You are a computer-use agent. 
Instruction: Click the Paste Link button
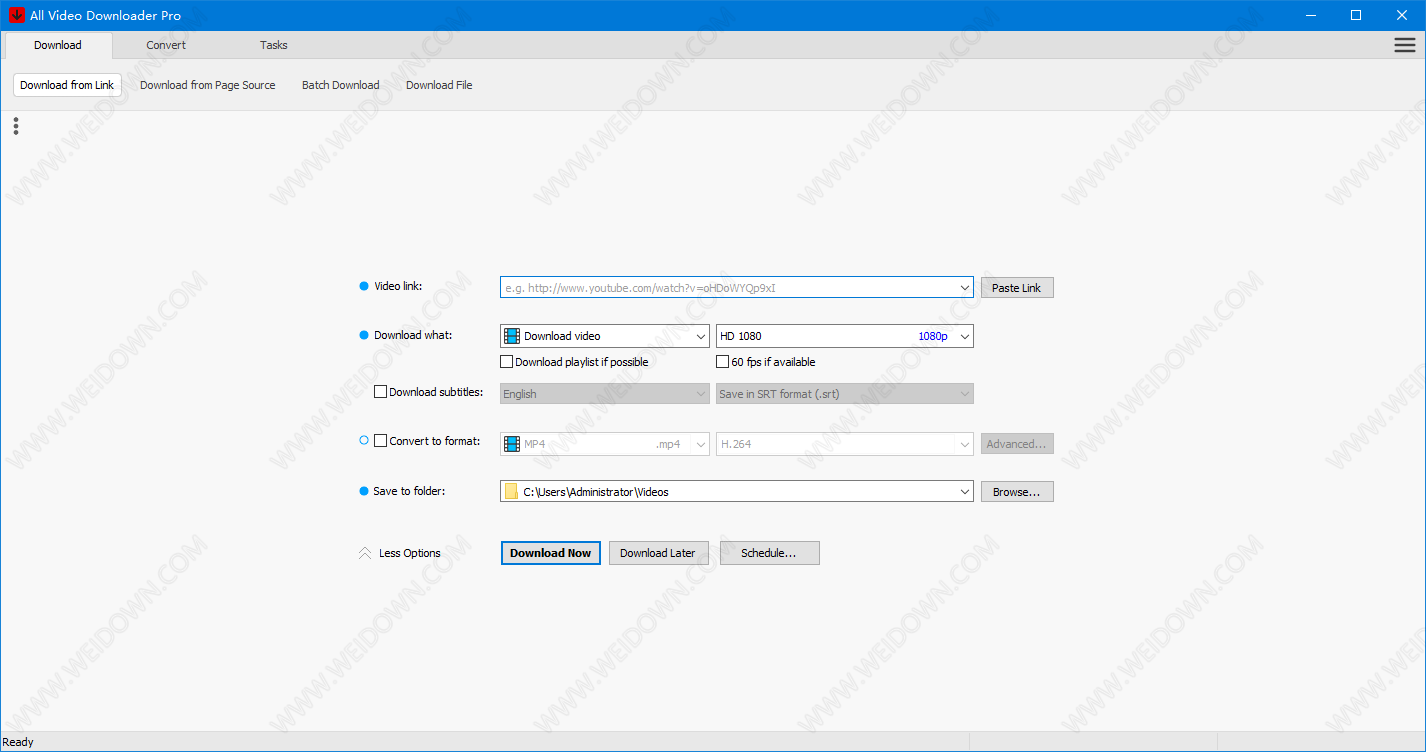click(1017, 288)
